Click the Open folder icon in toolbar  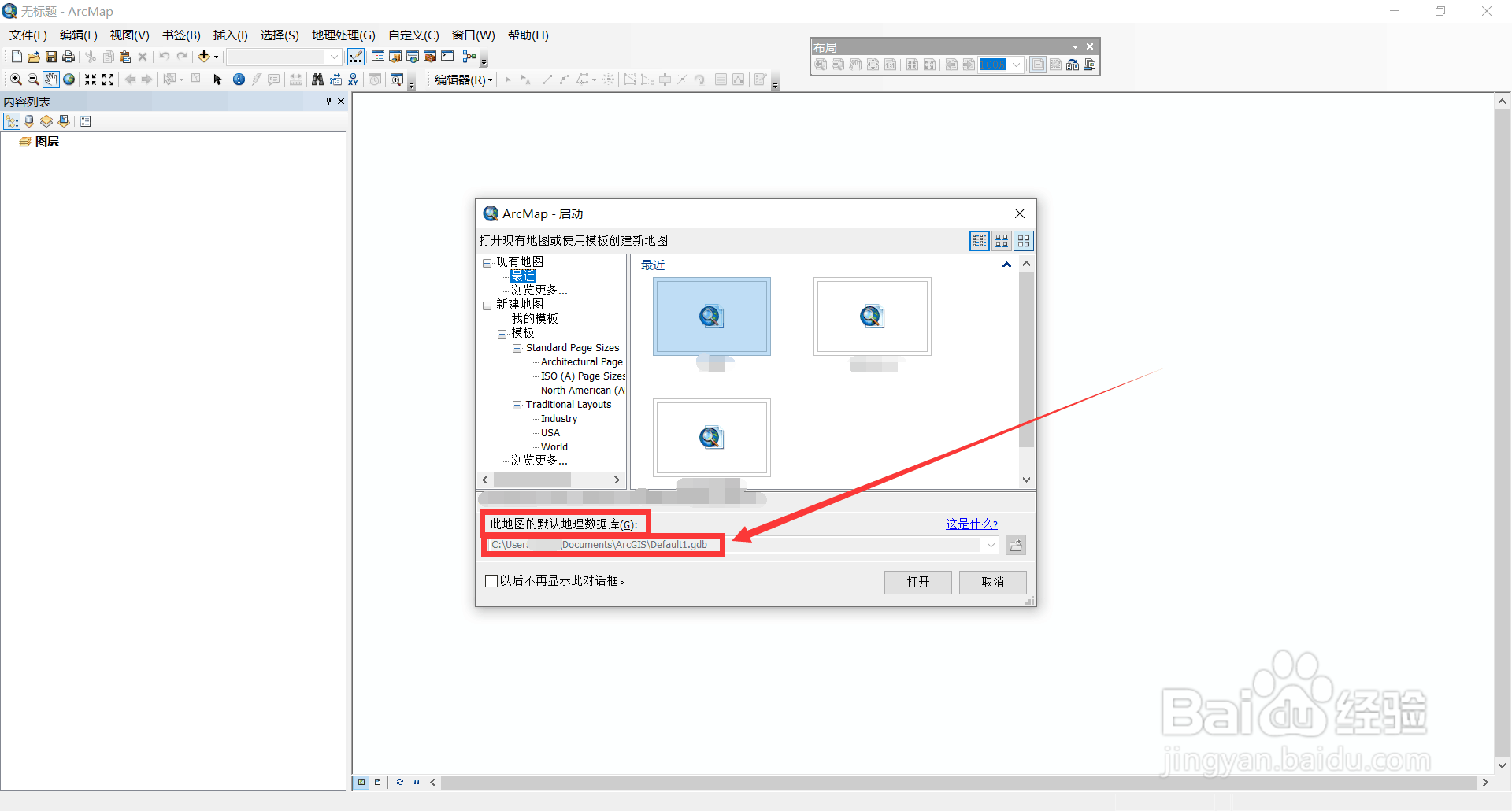coord(33,57)
